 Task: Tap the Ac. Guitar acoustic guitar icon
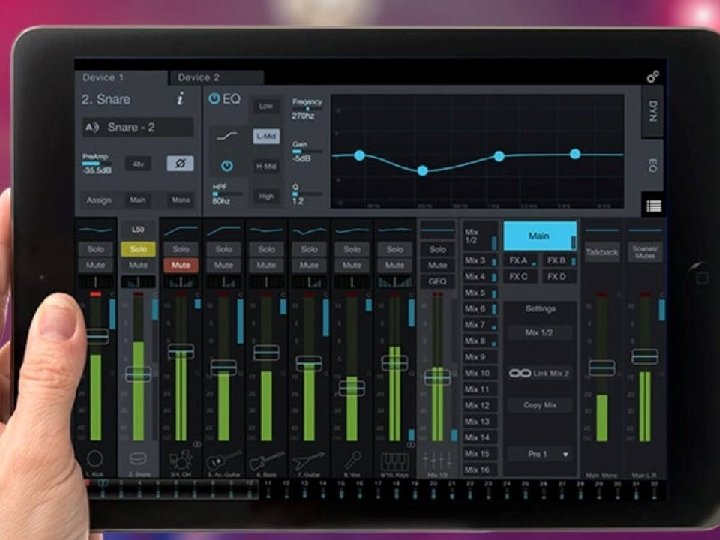pos(224,459)
